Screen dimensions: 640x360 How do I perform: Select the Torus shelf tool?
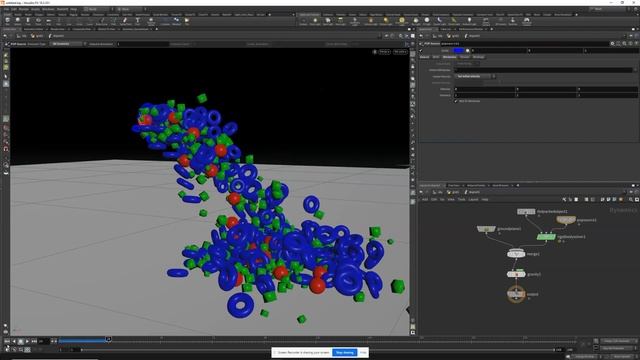coord(38,21)
